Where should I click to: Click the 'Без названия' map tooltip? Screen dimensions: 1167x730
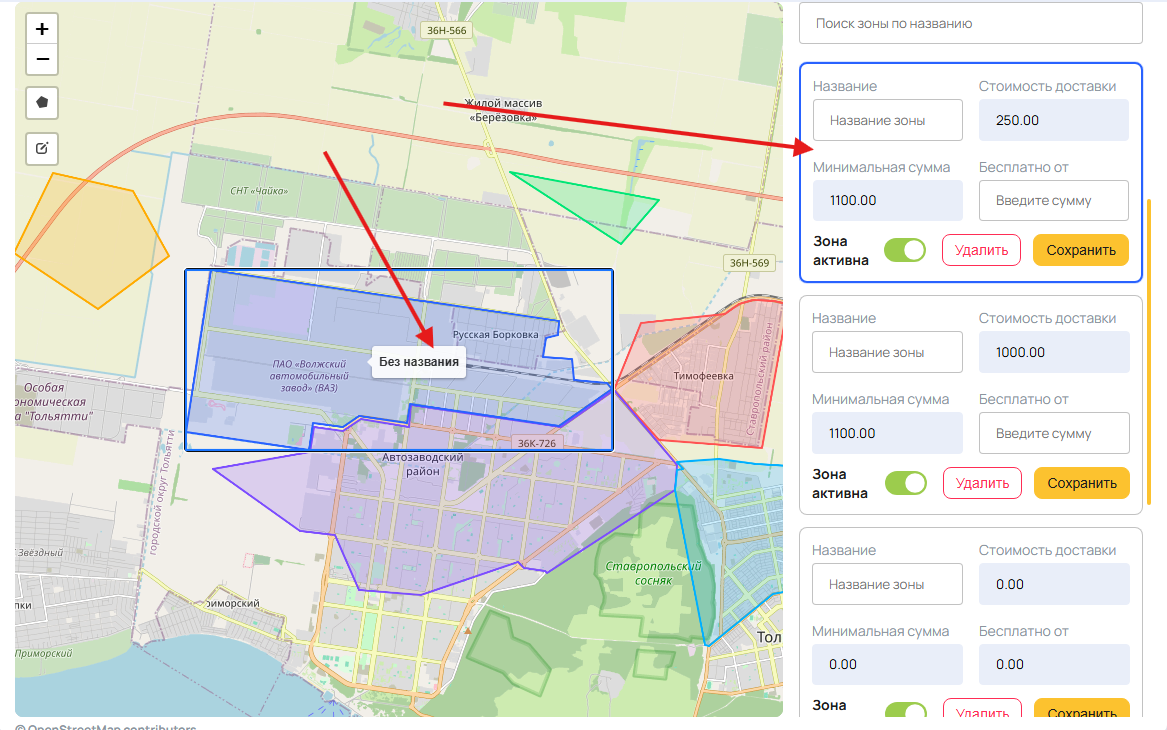418,362
